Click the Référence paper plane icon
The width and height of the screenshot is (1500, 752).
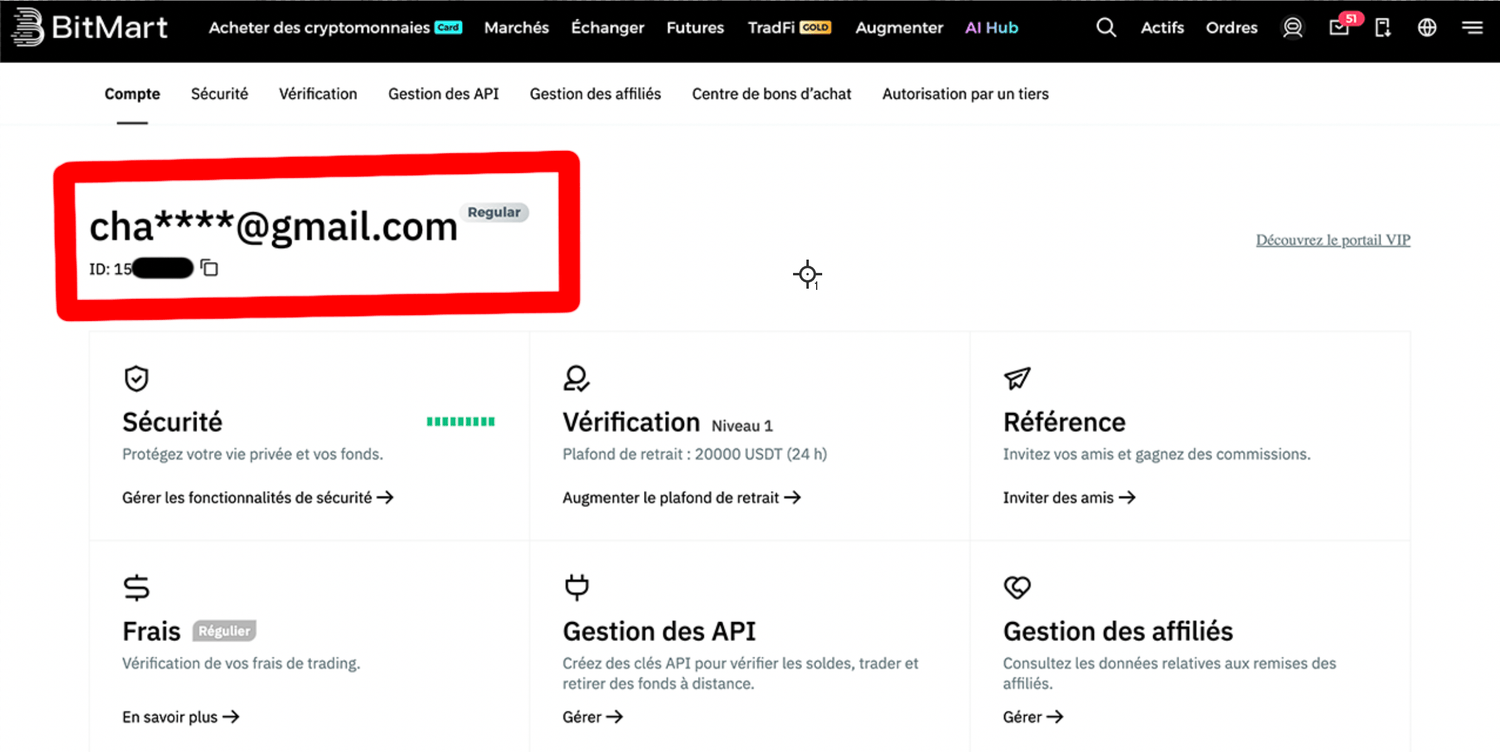point(1017,378)
